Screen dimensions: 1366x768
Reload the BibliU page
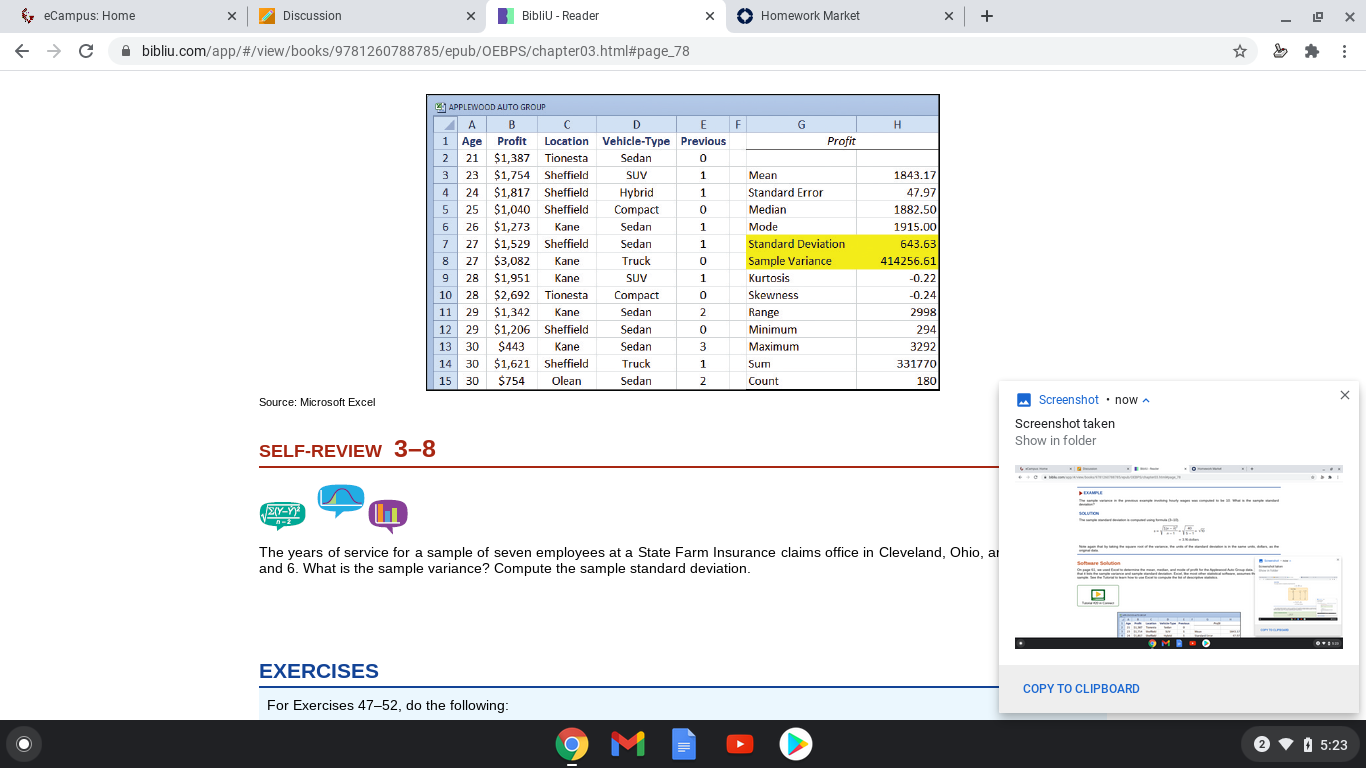[86, 51]
